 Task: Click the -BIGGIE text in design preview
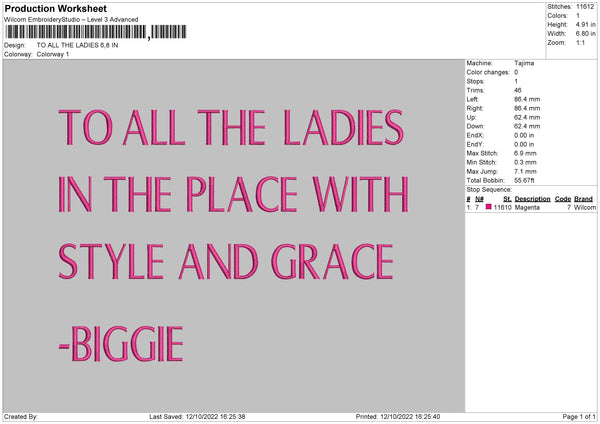point(121,343)
